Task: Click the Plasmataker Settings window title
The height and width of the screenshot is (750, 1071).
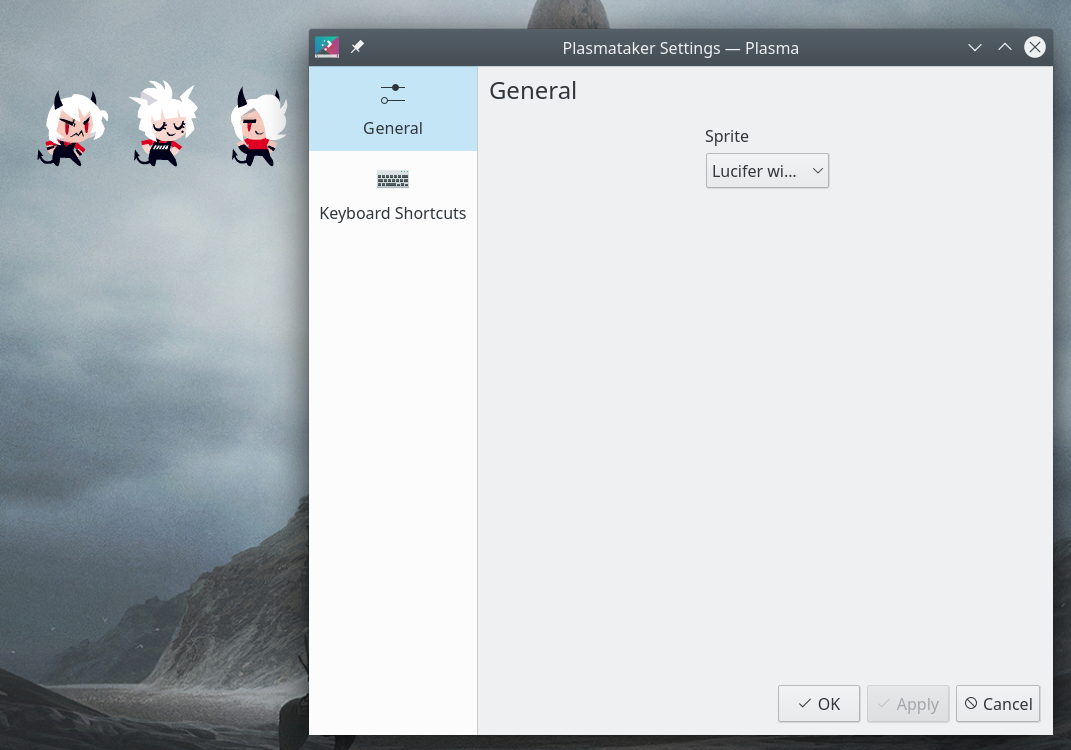Action: tap(680, 48)
